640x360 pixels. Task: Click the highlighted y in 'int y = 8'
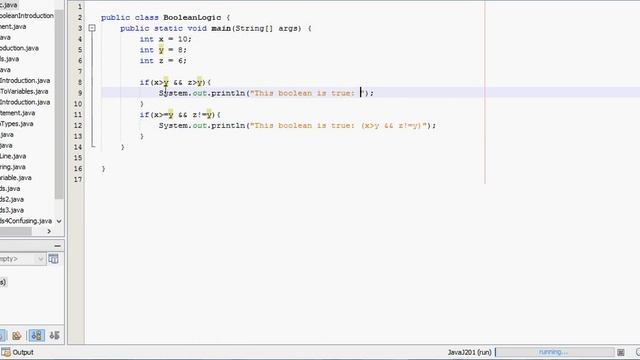[161, 50]
